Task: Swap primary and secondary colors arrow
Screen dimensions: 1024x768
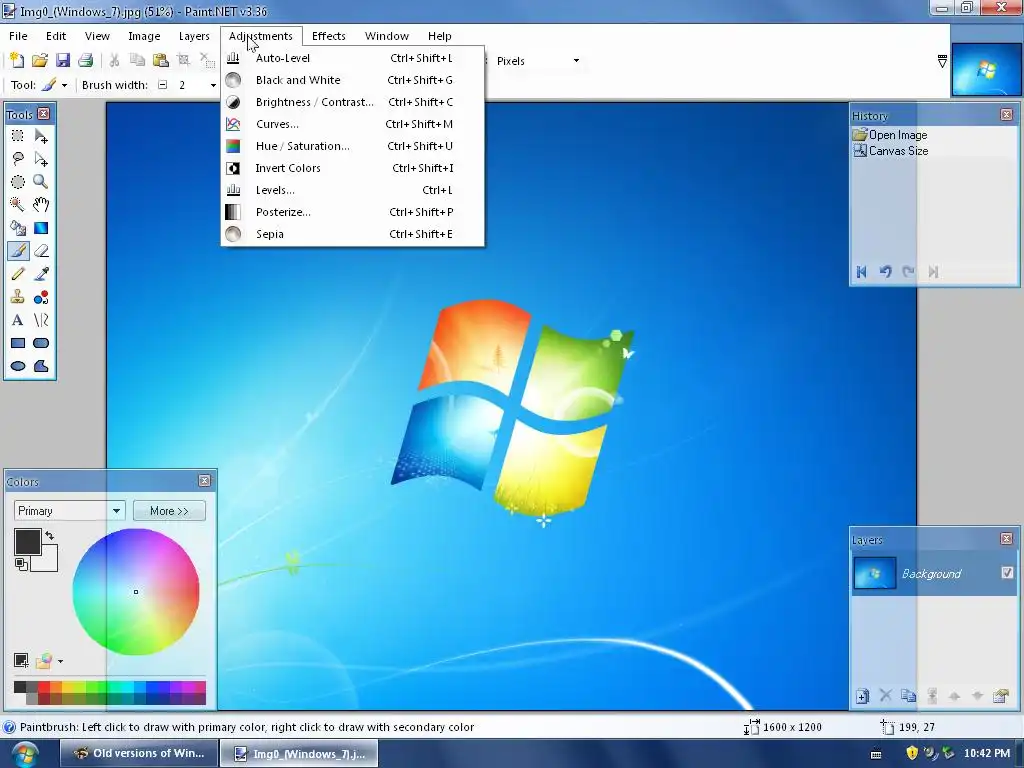Action: pyautogui.click(x=49, y=536)
